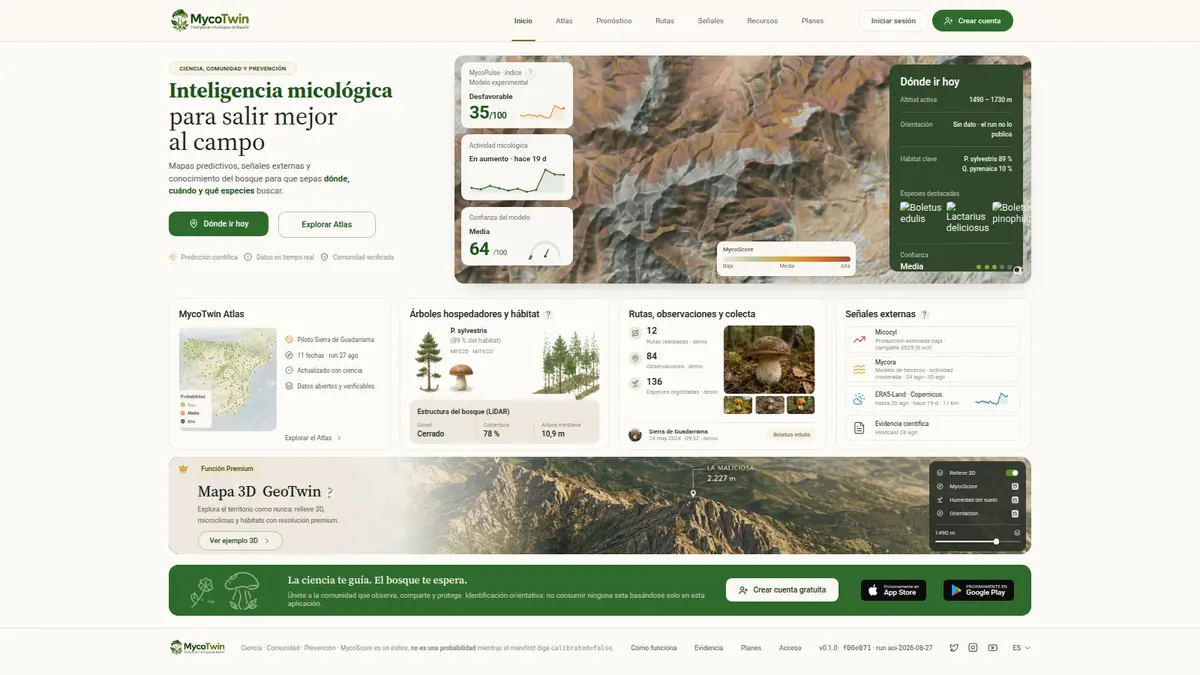Toggle the MycoScore layer checkbox
The image size is (1200, 675).
(x=1015, y=486)
